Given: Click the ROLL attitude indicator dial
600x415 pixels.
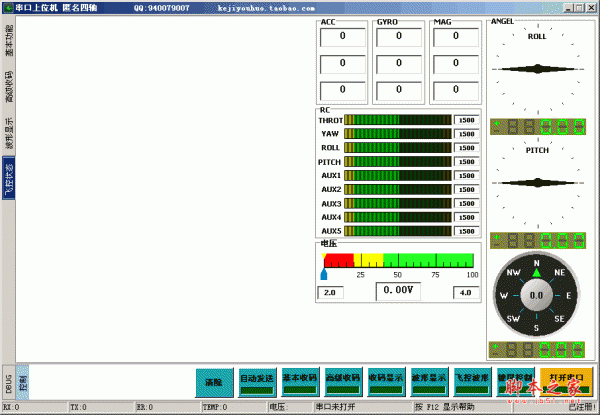Looking at the screenshot, I should (x=538, y=69).
